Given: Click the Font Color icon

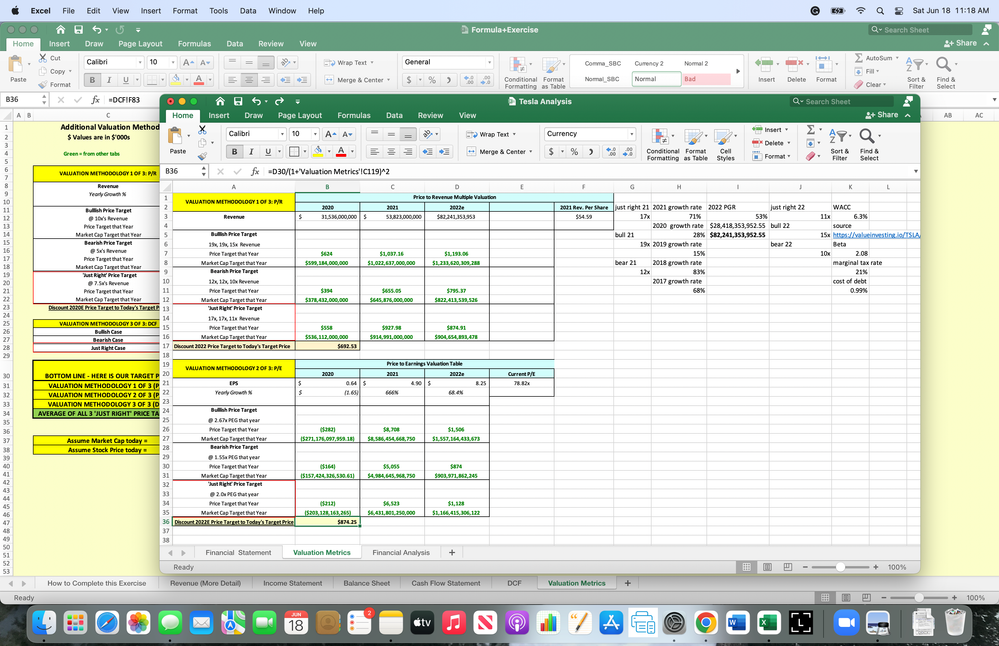Looking at the screenshot, I should [341, 151].
